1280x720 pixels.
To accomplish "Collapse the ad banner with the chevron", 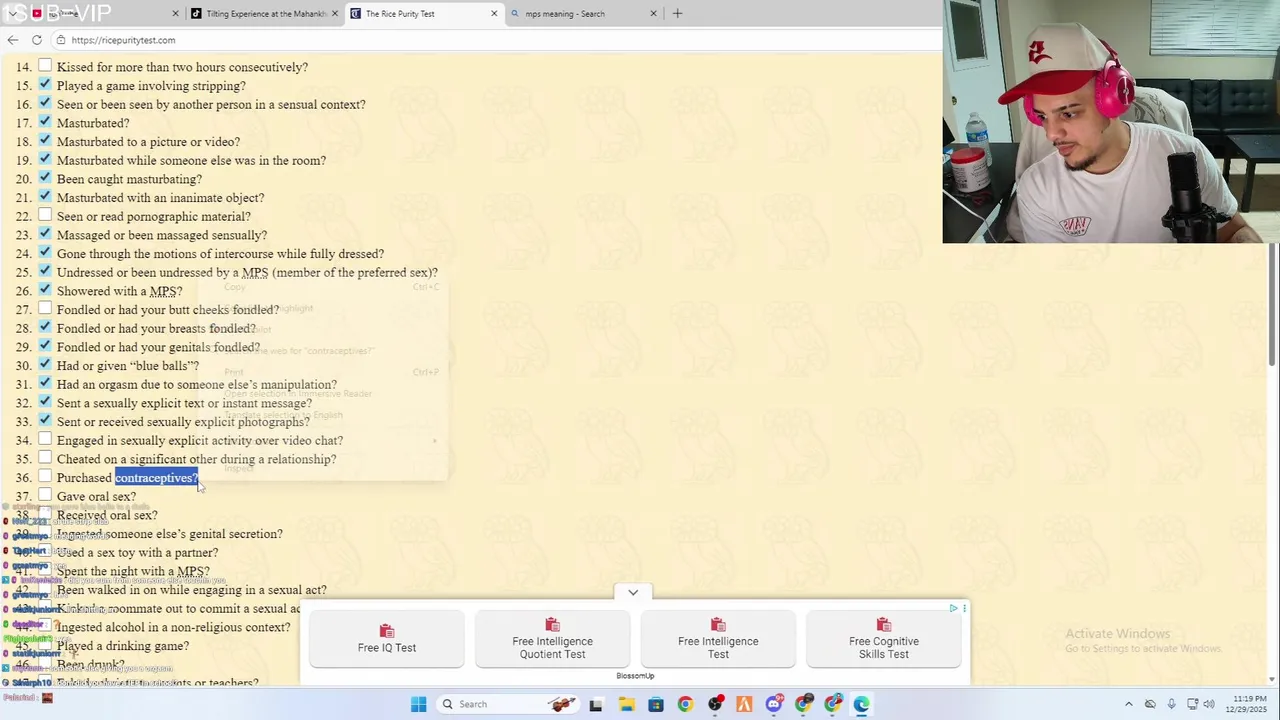I will click(633, 593).
